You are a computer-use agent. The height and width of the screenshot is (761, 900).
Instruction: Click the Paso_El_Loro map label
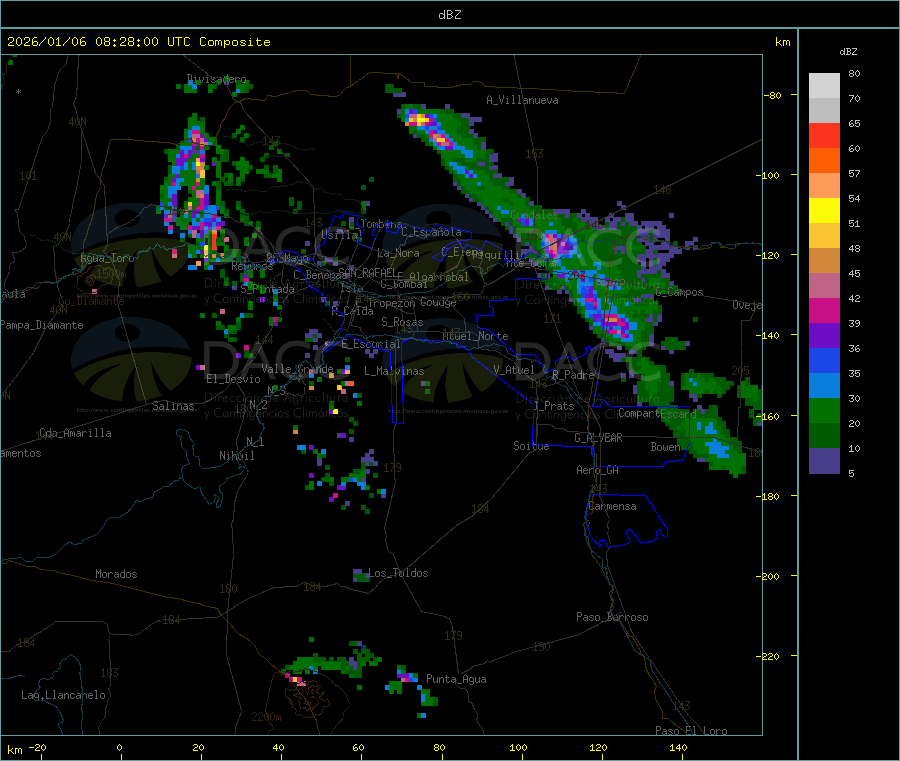pyautogui.click(x=691, y=731)
